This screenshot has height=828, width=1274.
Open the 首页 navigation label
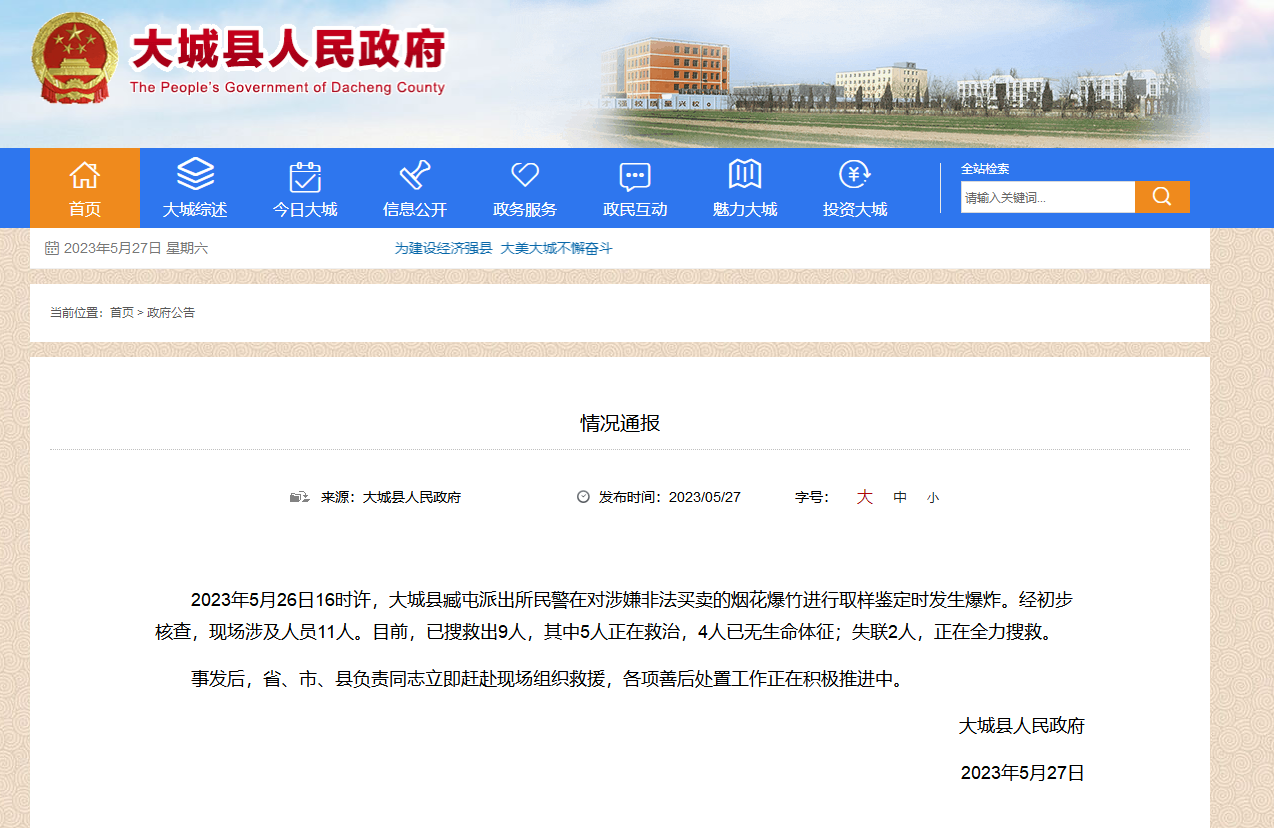[x=85, y=210]
